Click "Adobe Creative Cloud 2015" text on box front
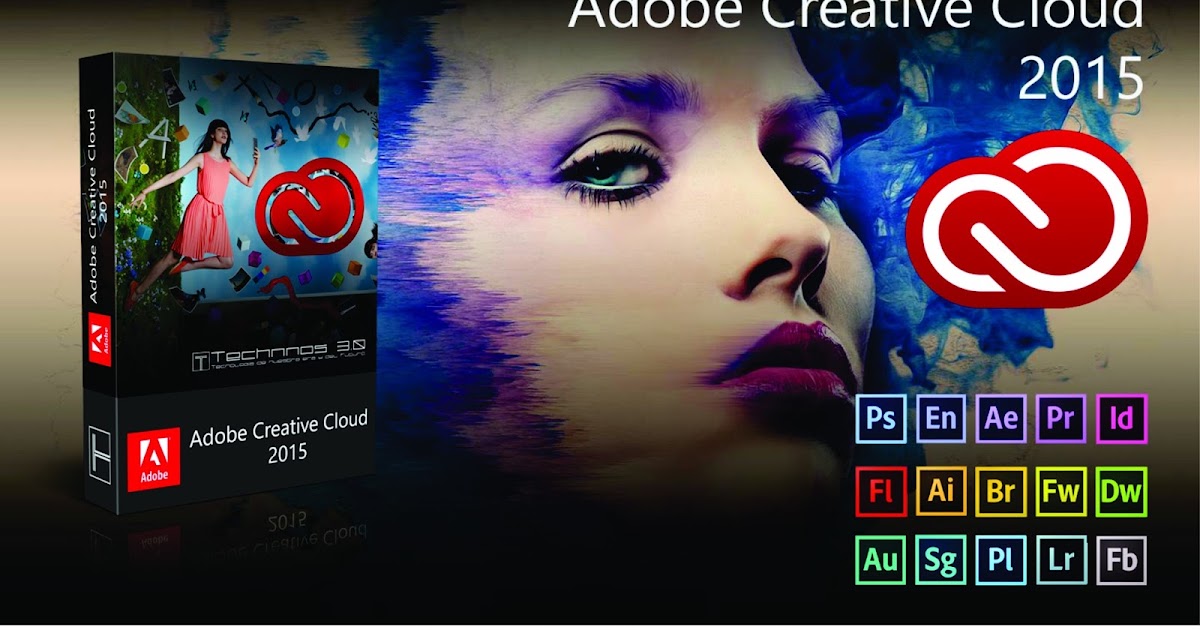Screen dimensions: 1200x630 [278, 435]
